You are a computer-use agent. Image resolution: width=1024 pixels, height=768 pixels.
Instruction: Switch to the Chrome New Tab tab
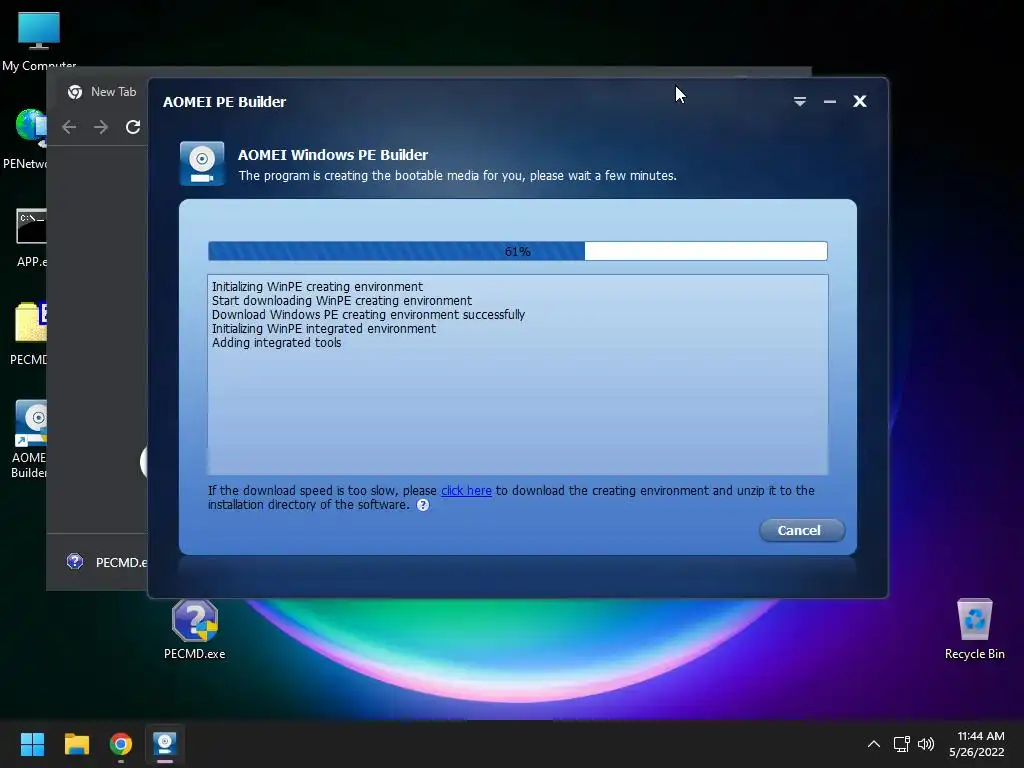(x=103, y=92)
